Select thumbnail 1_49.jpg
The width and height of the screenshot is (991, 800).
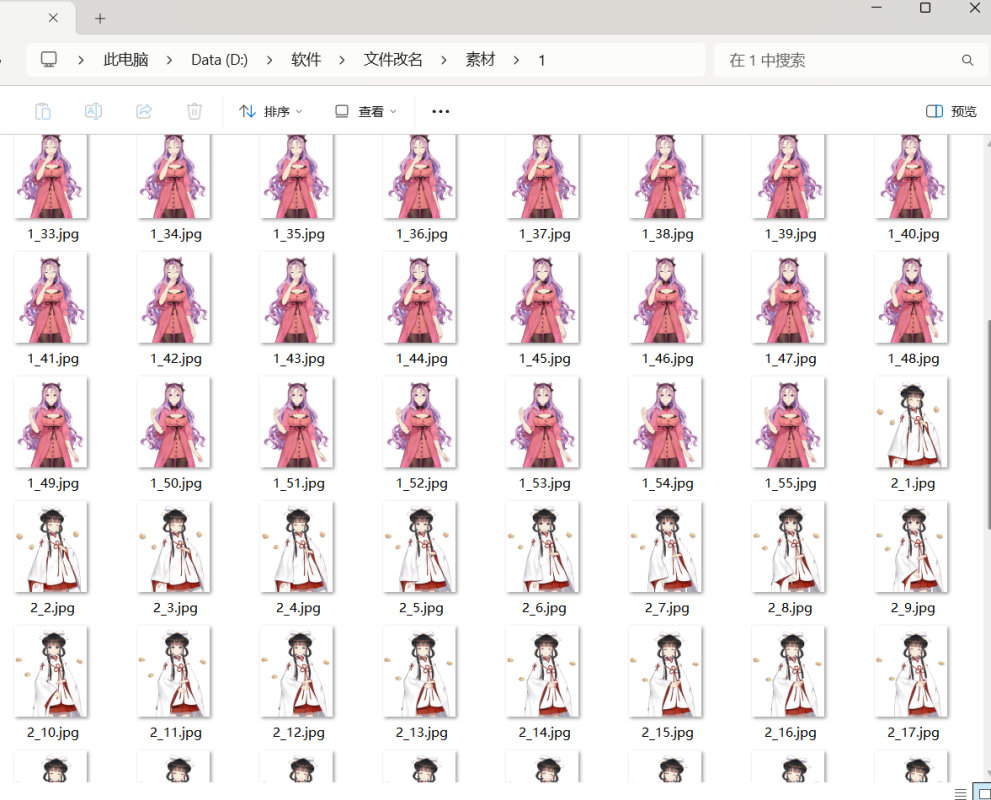point(51,422)
